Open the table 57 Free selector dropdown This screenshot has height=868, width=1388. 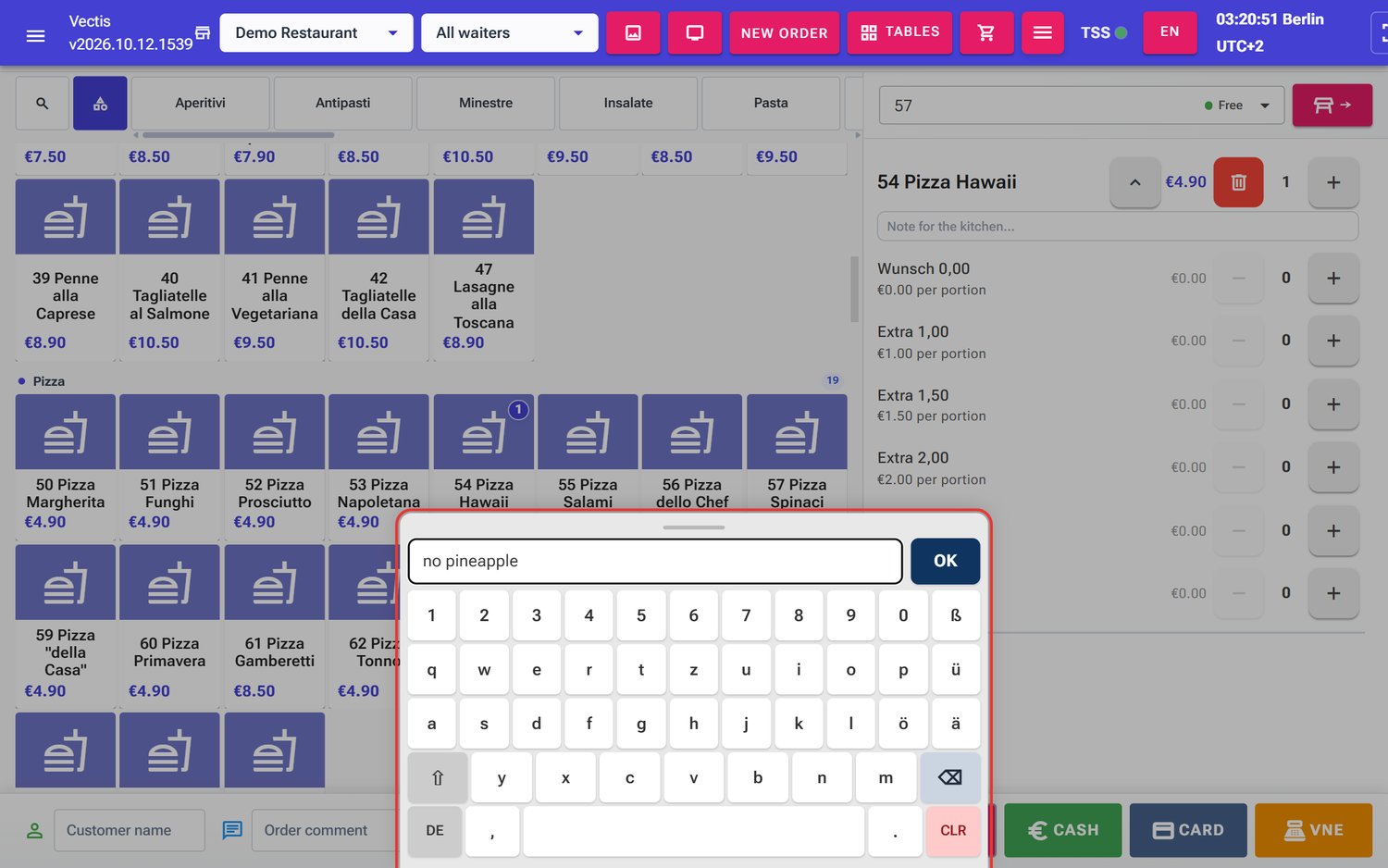pos(1081,105)
